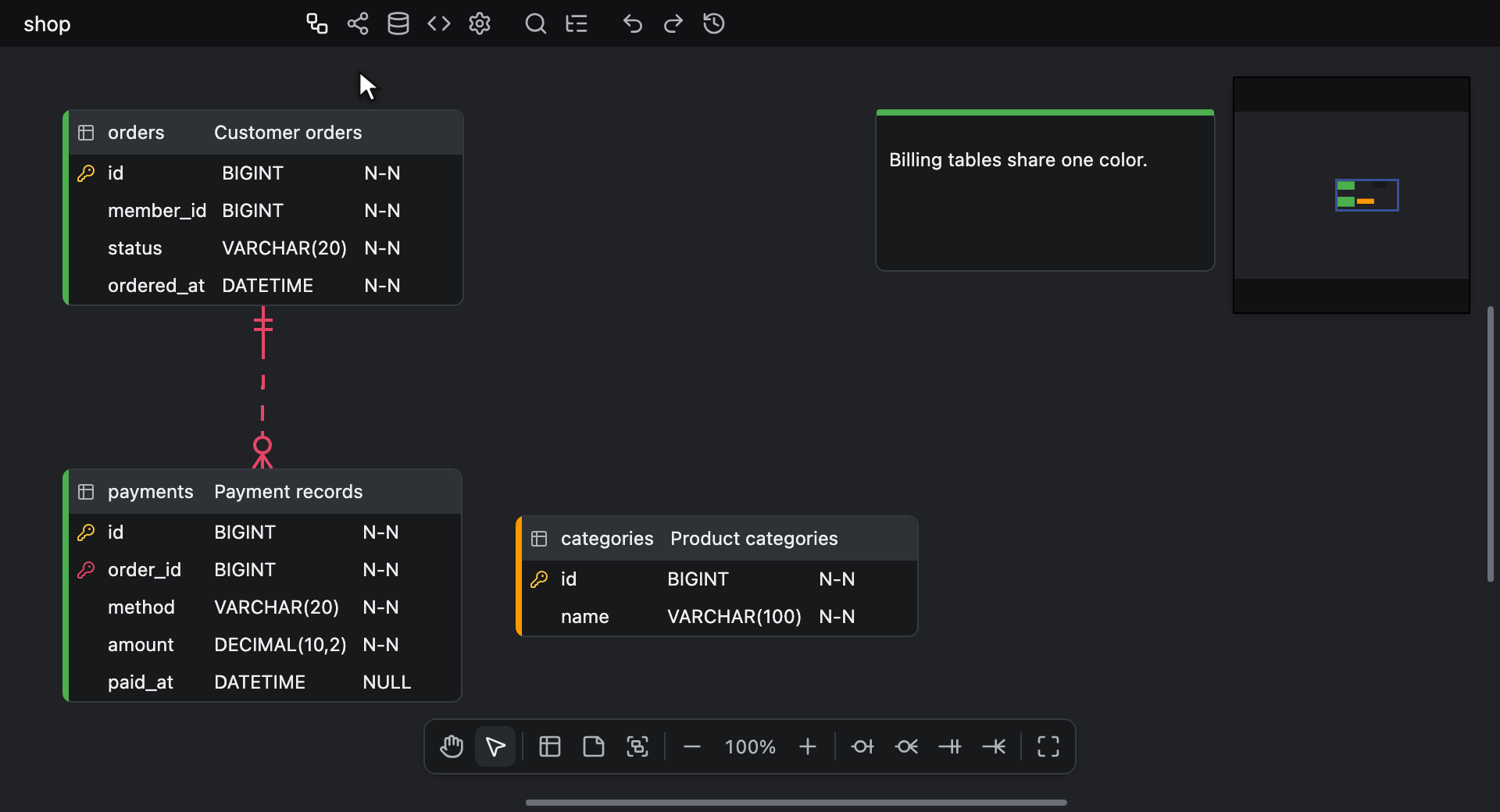1500x812 pixels.
Task: Click the zoom out minus button
Action: (x=692, y=746)
